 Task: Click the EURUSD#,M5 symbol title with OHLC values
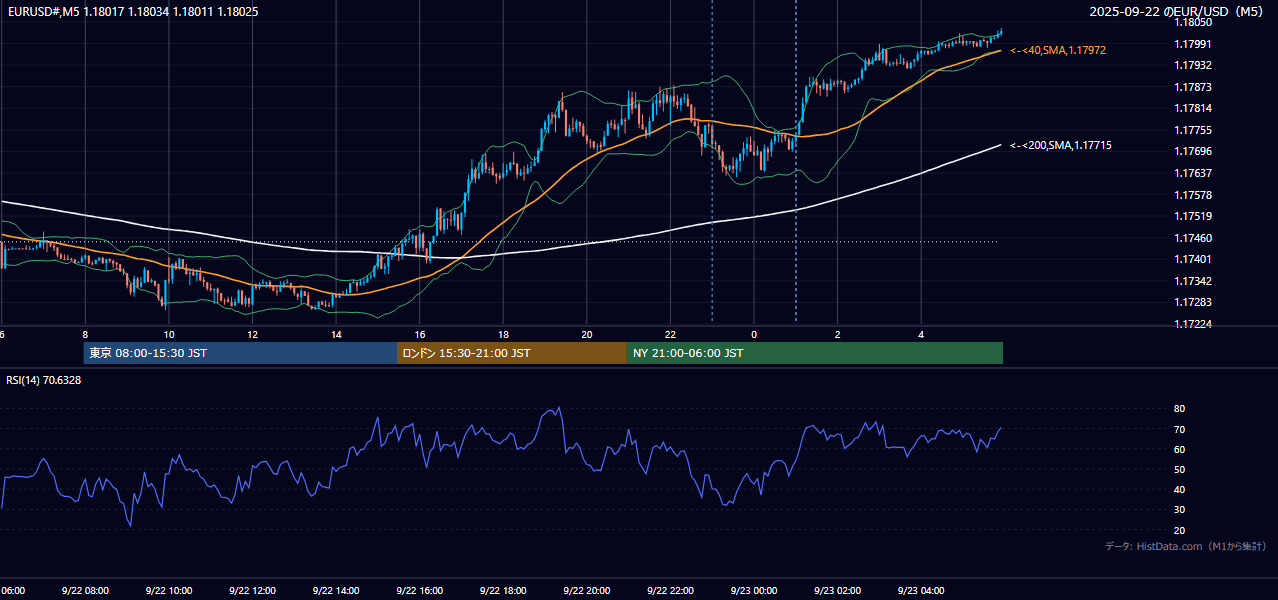[132, 12]
